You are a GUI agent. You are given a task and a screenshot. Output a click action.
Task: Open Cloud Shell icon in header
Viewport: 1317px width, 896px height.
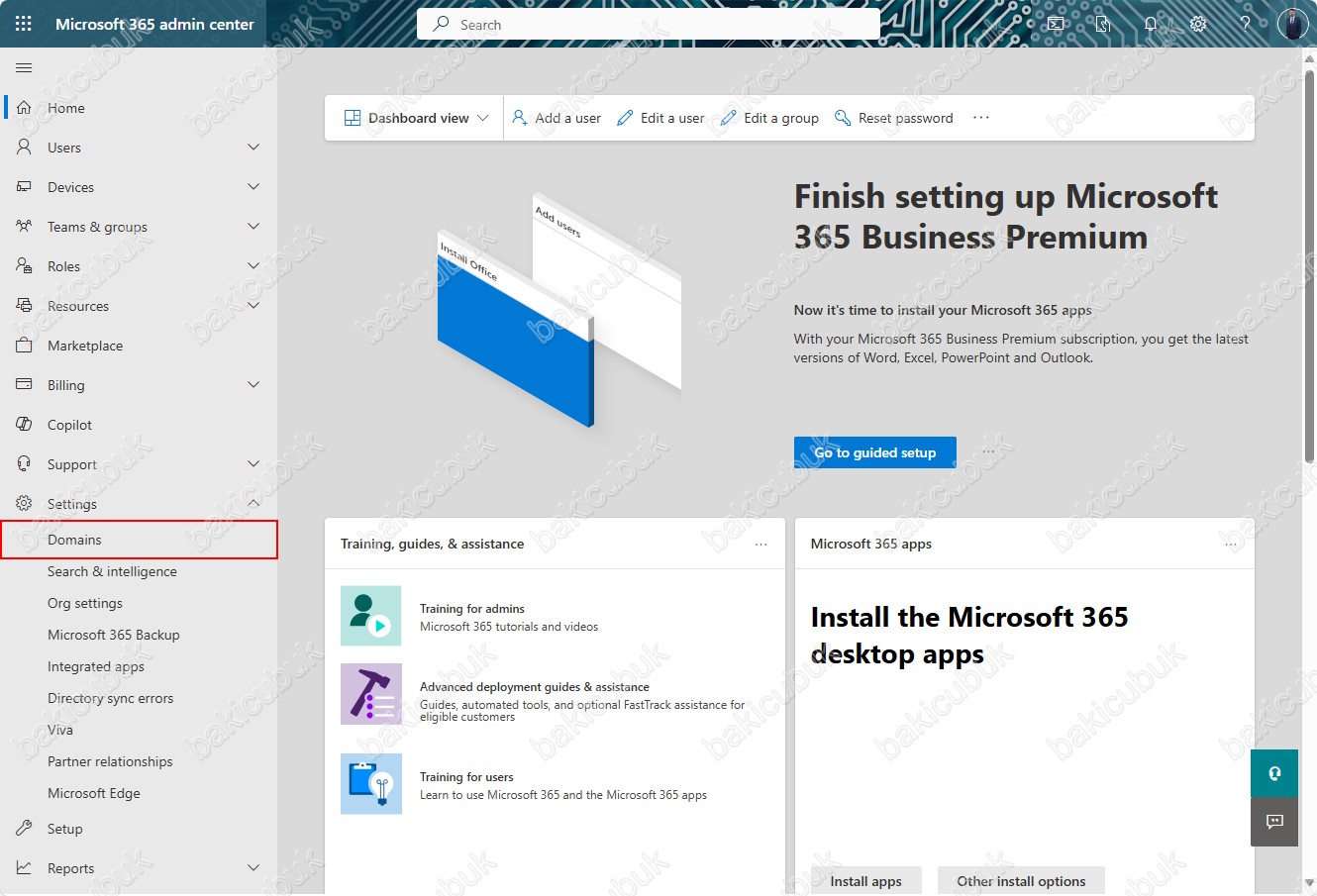point(1056,24)
